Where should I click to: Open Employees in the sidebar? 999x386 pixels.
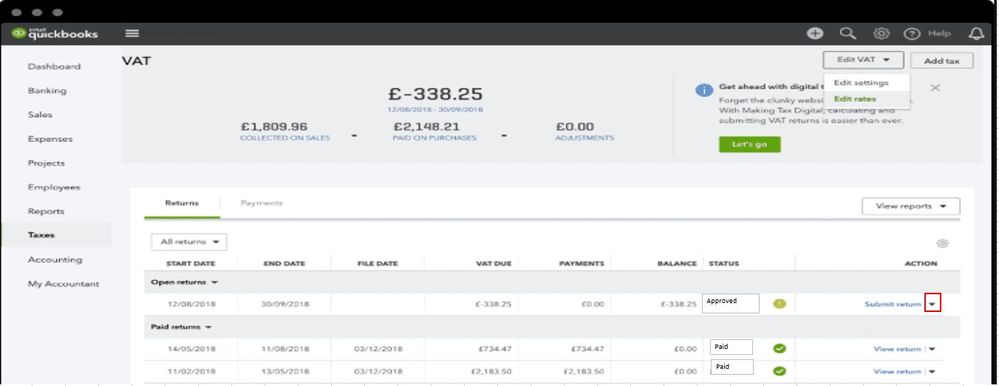click(54, 187)
